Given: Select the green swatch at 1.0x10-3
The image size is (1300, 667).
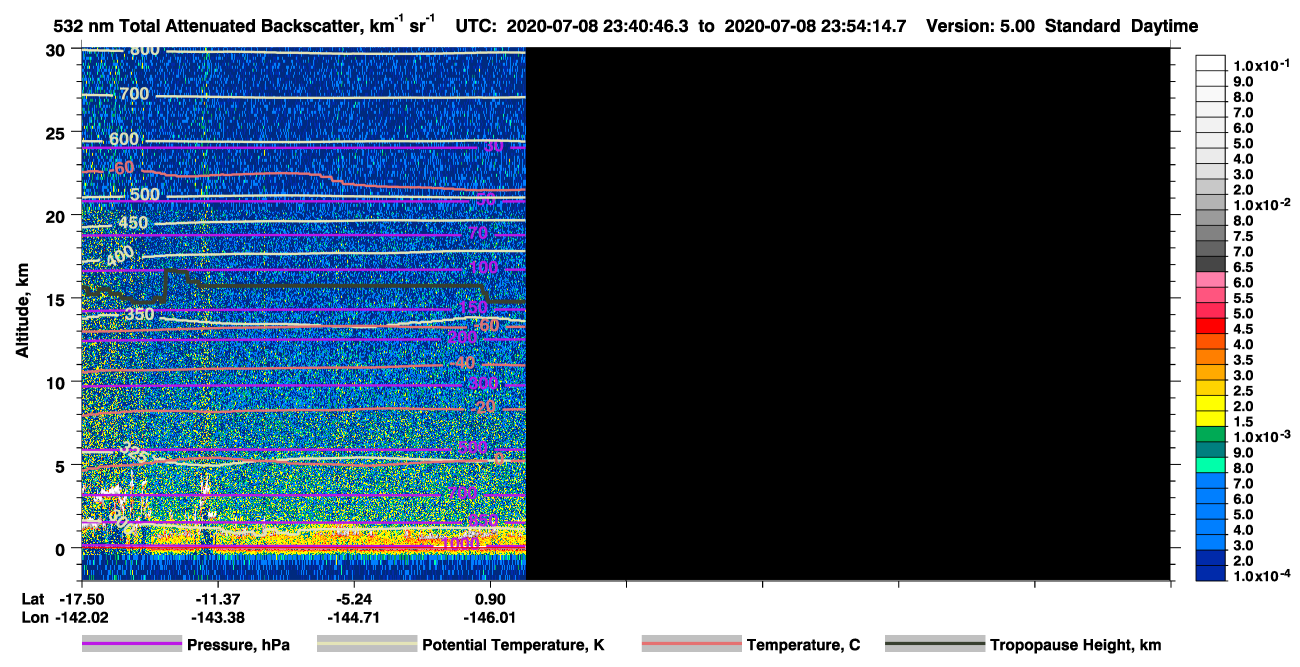Looking at the screenshot, I should (1211, 436).
